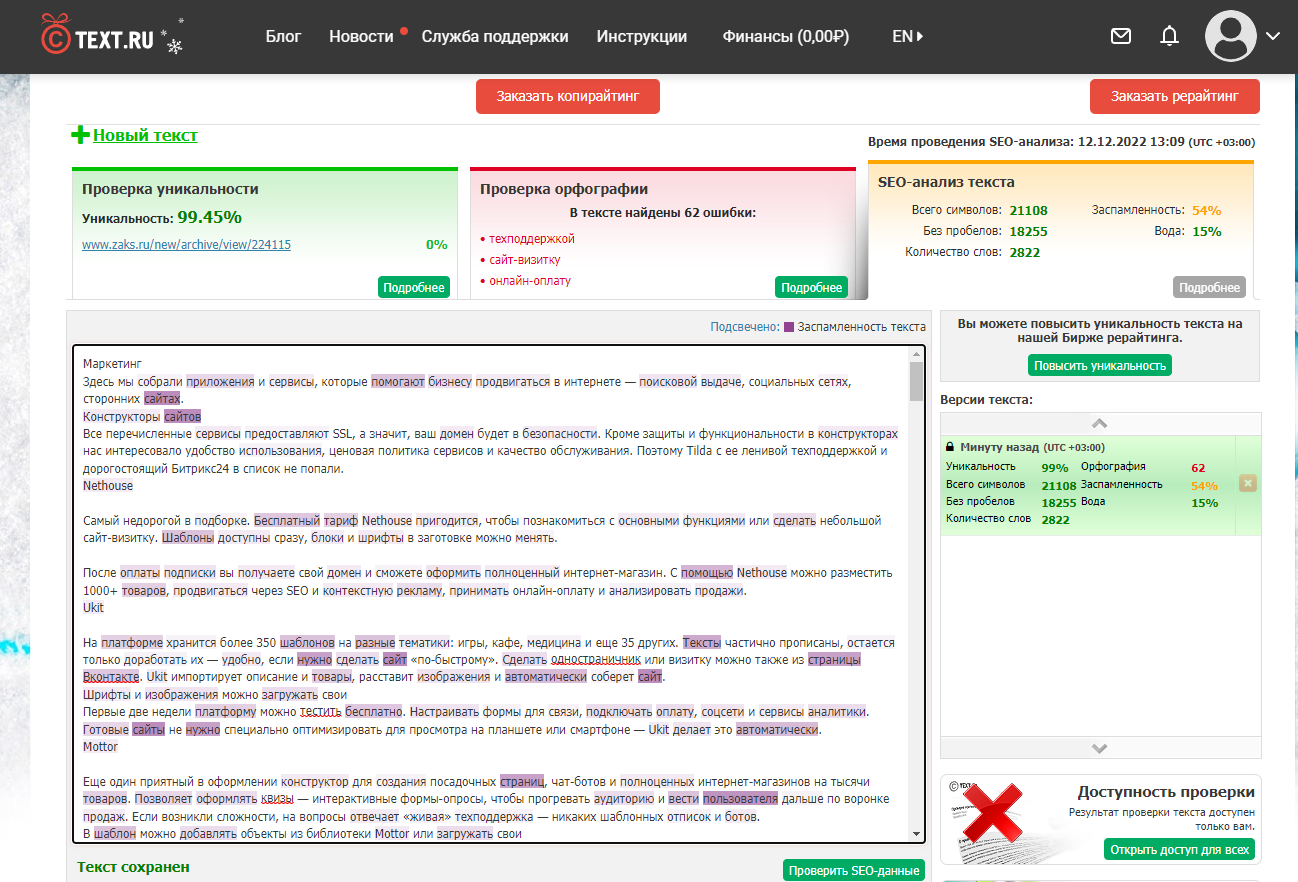Viewport: 1298px width, 882px height.
Task: Click the Вода 15% value in SEO panel
Action: coord(1206,231)
